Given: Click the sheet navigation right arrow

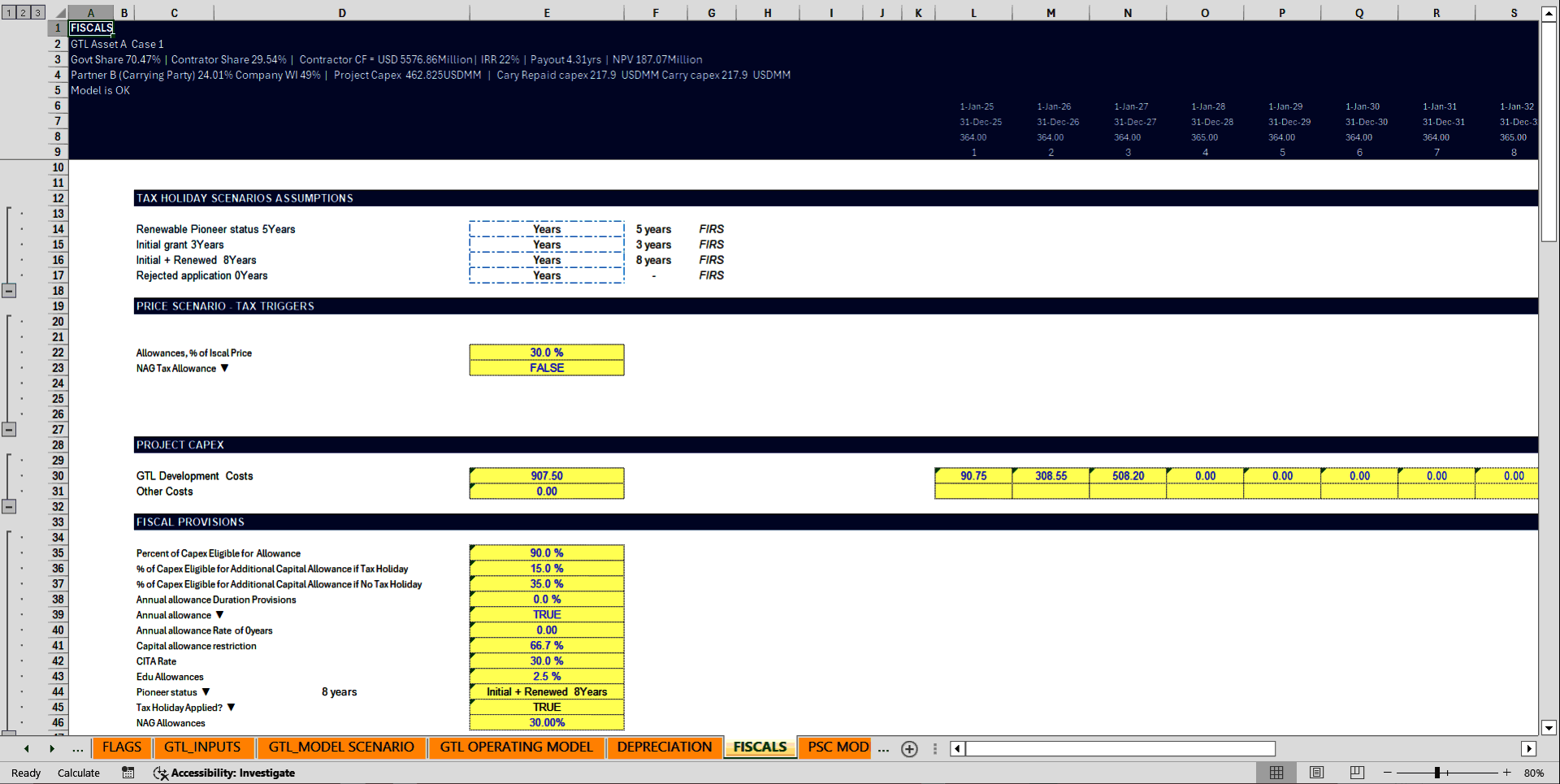Looking at the screenshot, I should point(52,748).
